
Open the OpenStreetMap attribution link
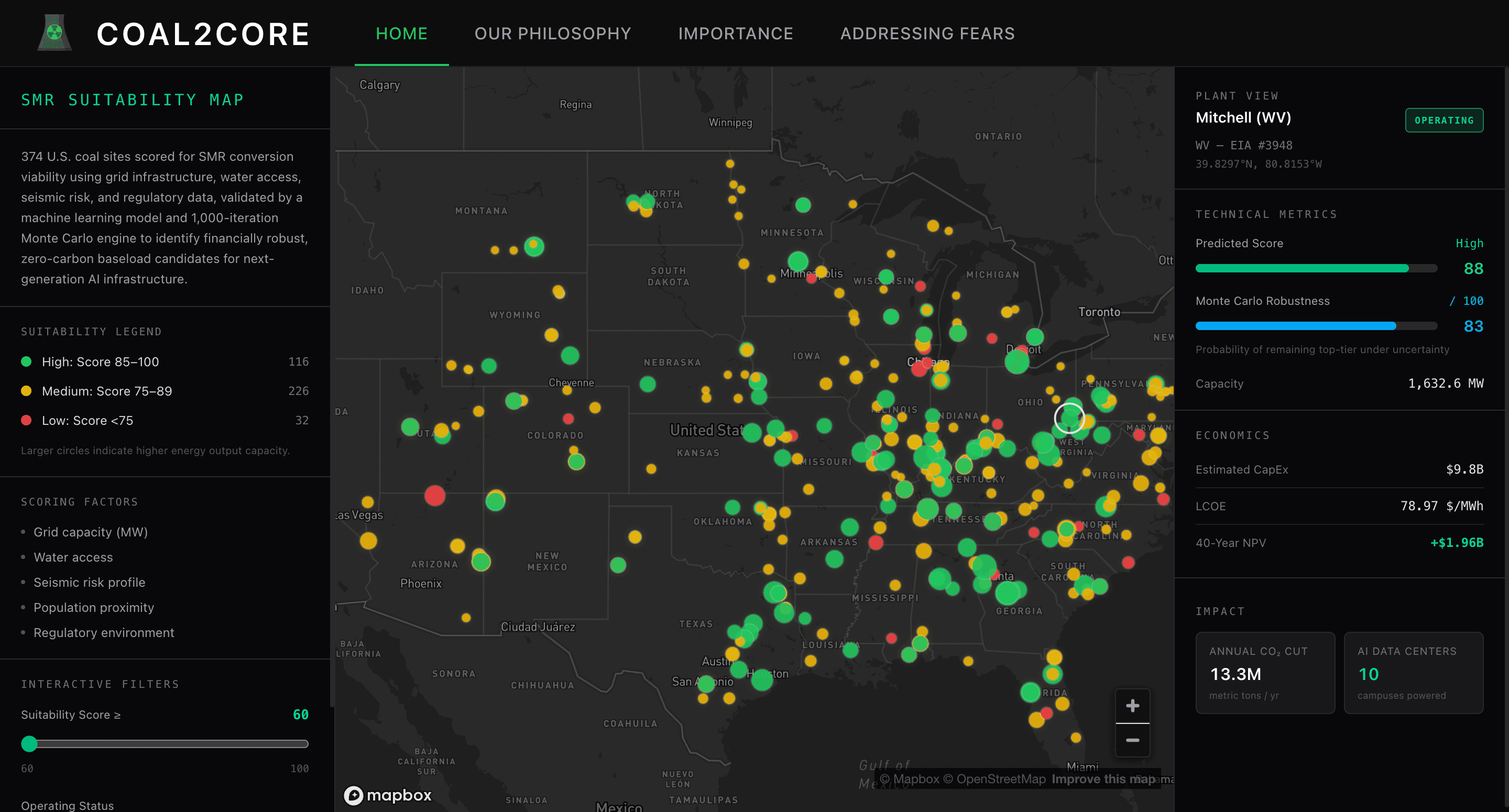click(x=1001, y=778)
